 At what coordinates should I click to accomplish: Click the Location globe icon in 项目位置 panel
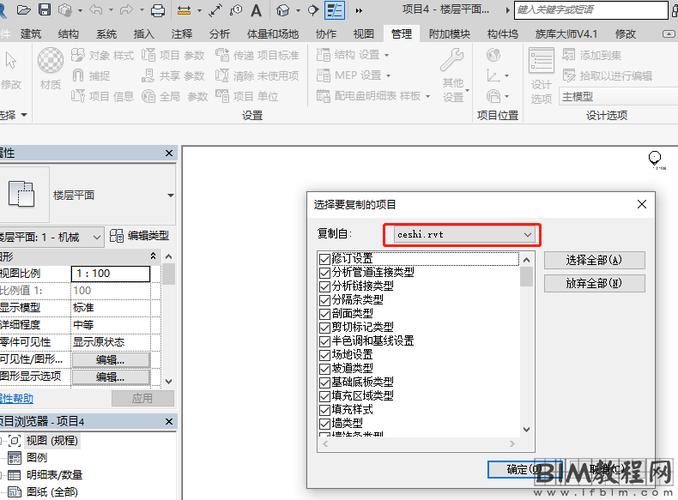(493, 55)
